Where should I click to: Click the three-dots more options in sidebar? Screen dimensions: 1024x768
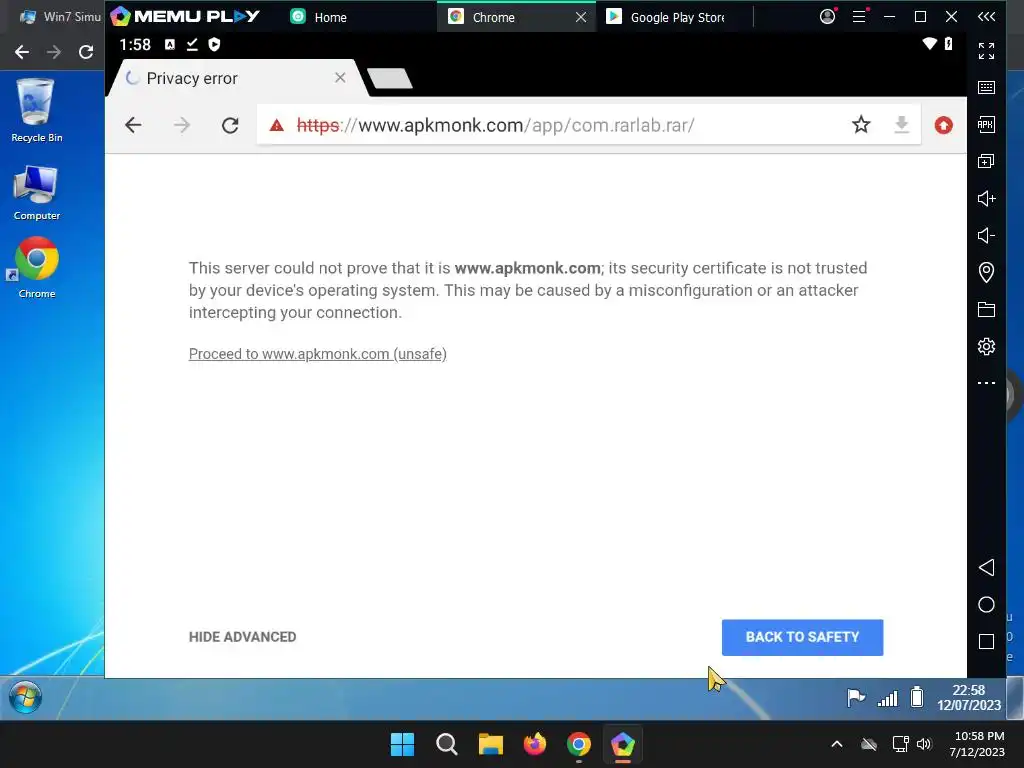point(986,383)
